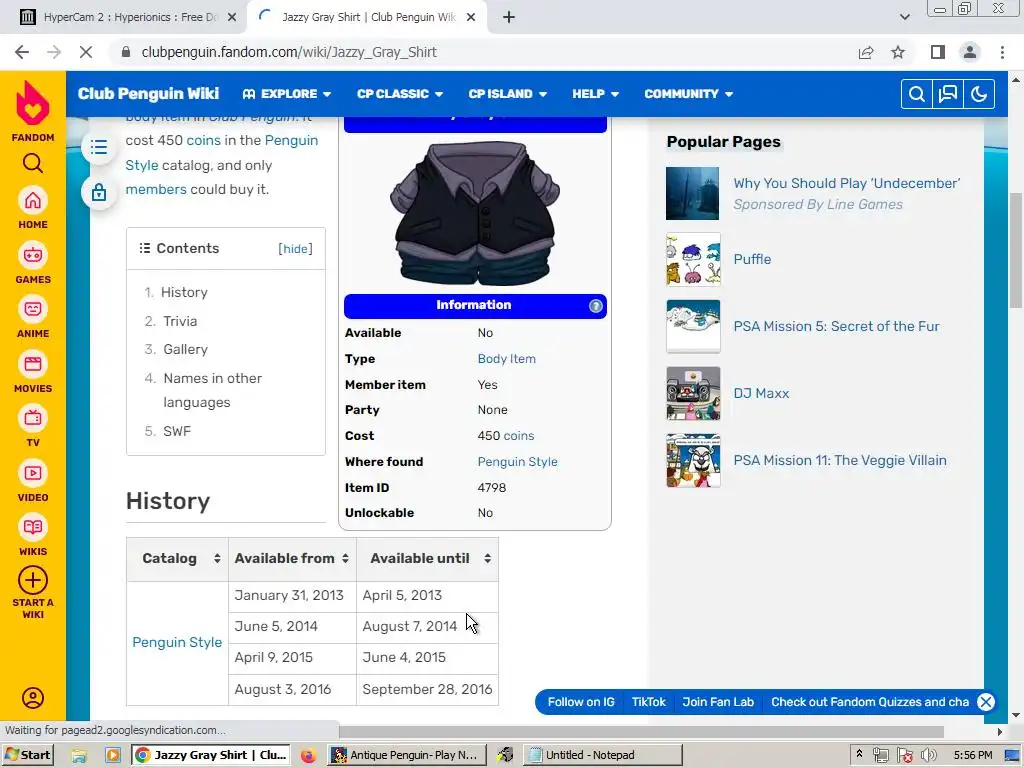
Task: Switch to Untitled - Notepad taskbar window
Action: (602, 756)
